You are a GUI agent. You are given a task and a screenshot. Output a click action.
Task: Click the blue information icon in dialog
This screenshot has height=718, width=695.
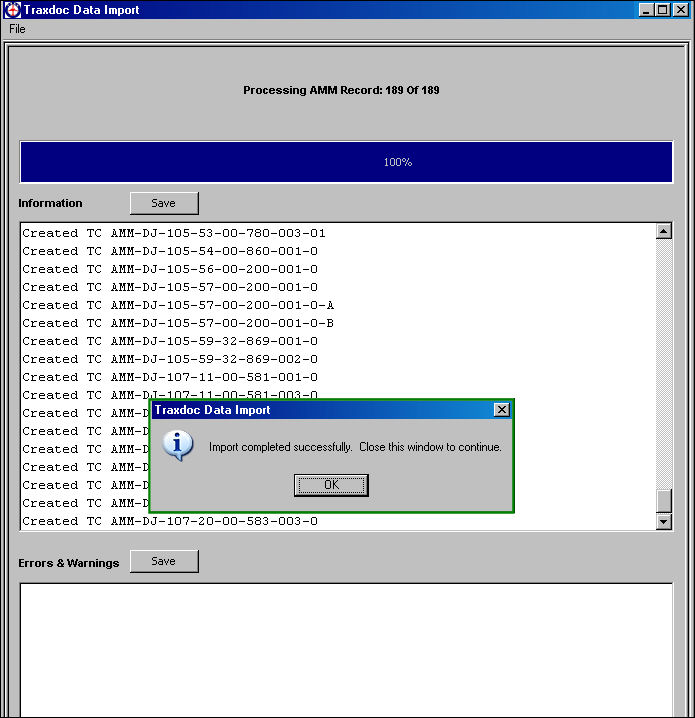(178, 445)
